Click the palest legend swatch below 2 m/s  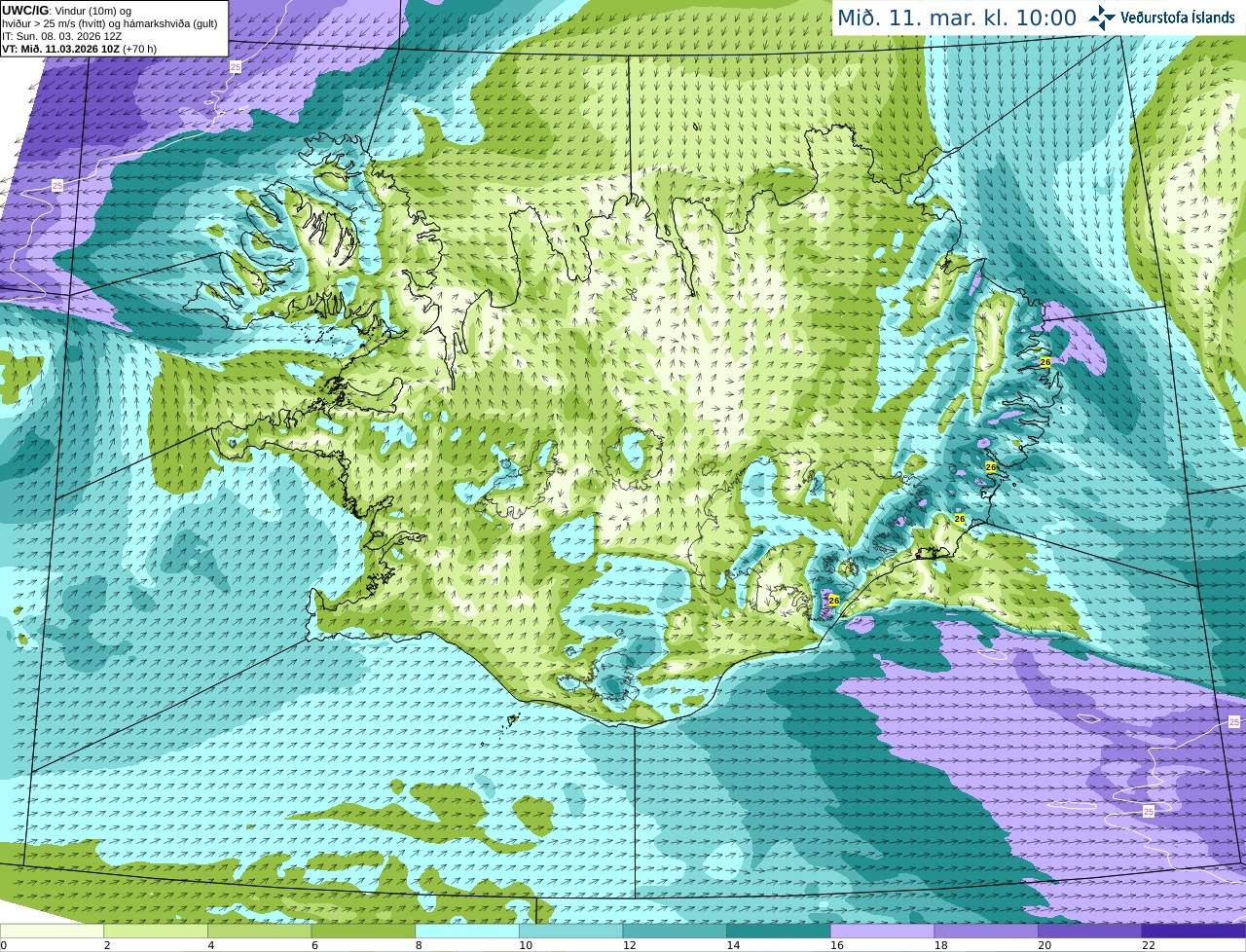(52, 931)
